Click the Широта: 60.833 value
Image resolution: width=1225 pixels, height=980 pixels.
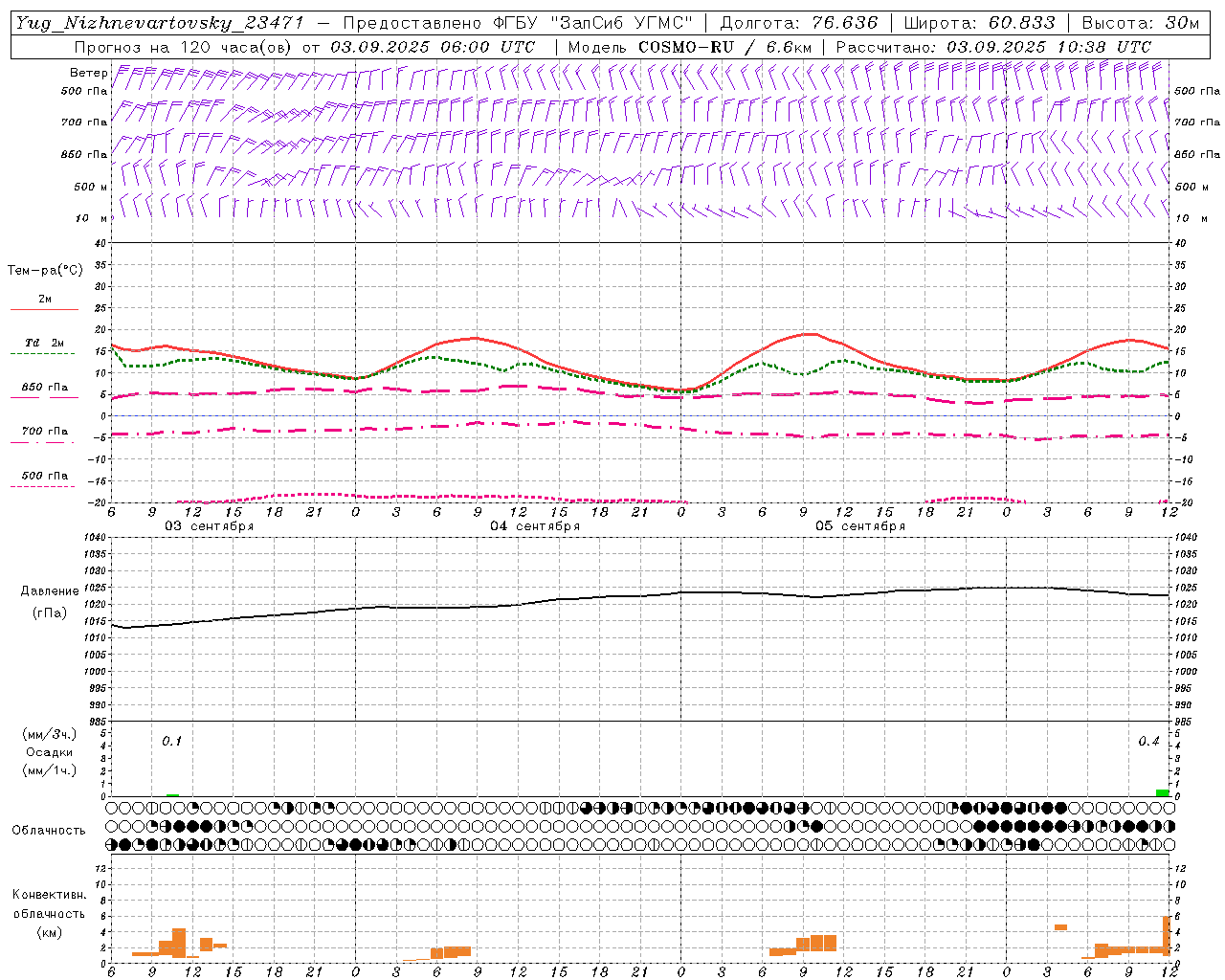point(980,23)
